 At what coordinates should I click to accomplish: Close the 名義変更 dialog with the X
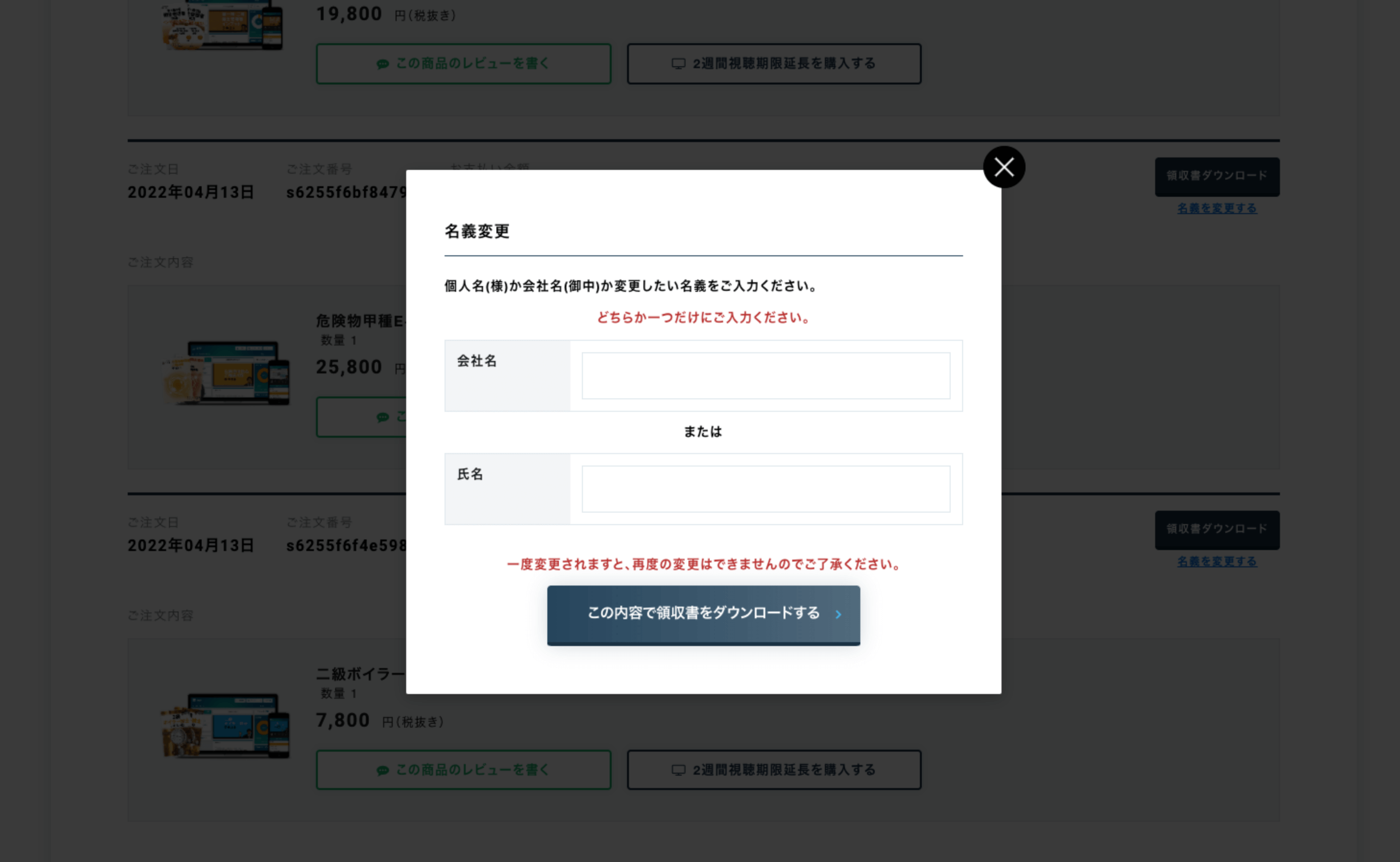click(1003, 167)
